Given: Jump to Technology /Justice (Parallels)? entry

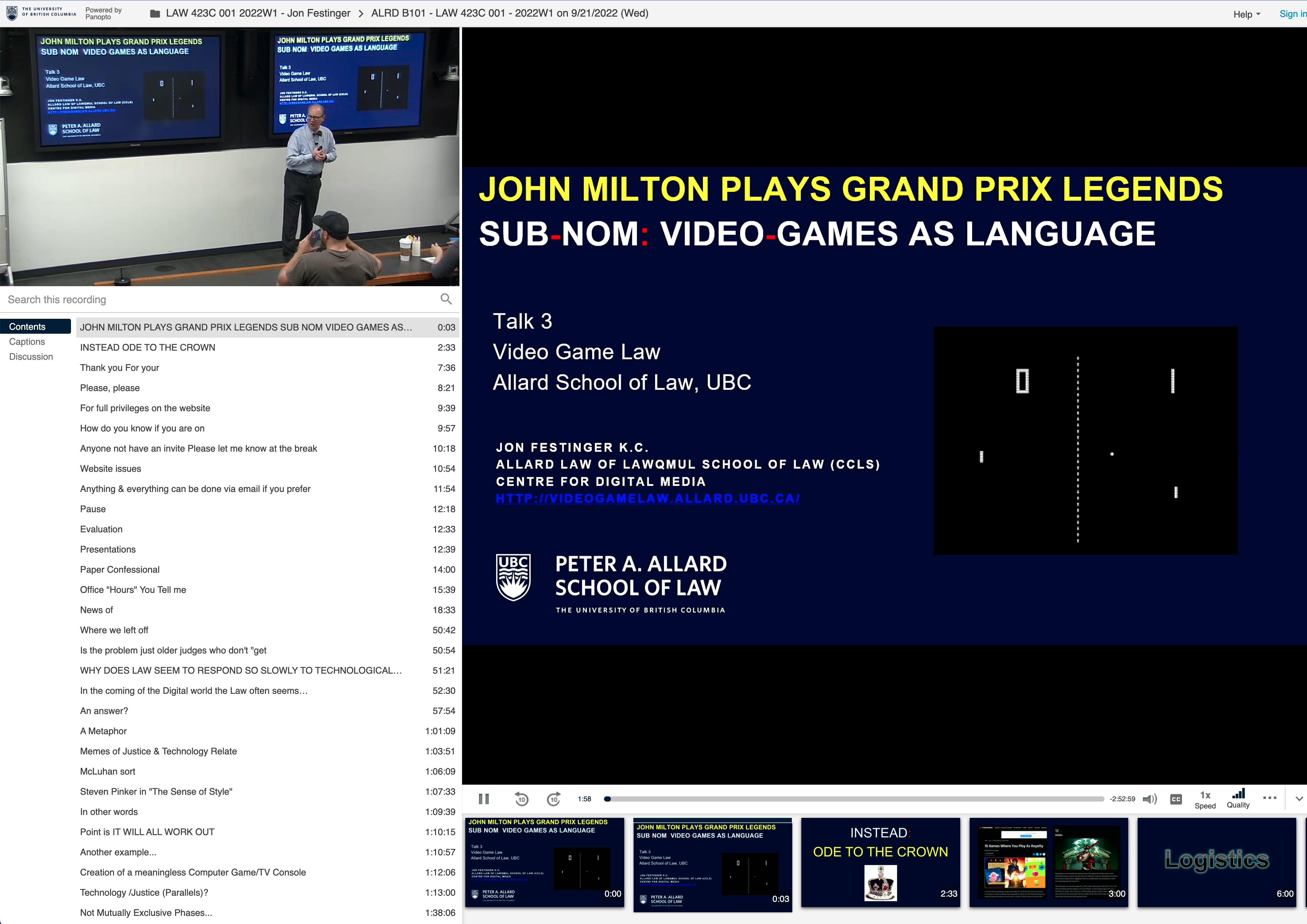Looking at the screenshot, I should pos(268,893).
